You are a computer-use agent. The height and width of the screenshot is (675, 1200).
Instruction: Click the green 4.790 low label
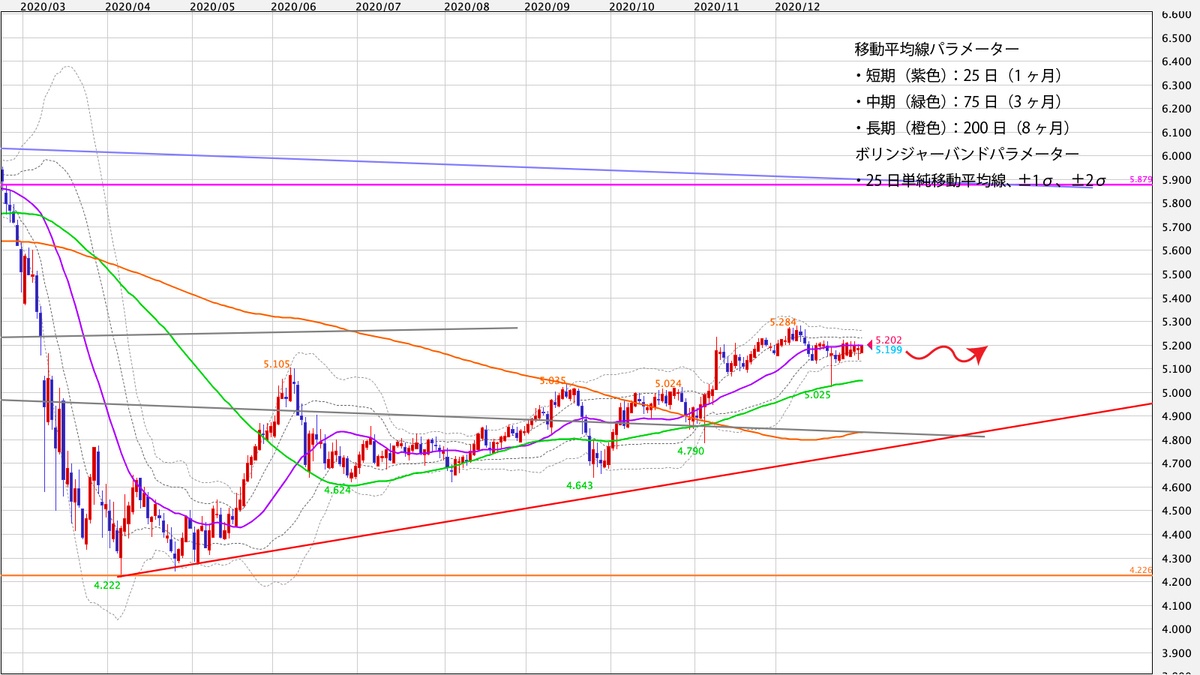691,452
